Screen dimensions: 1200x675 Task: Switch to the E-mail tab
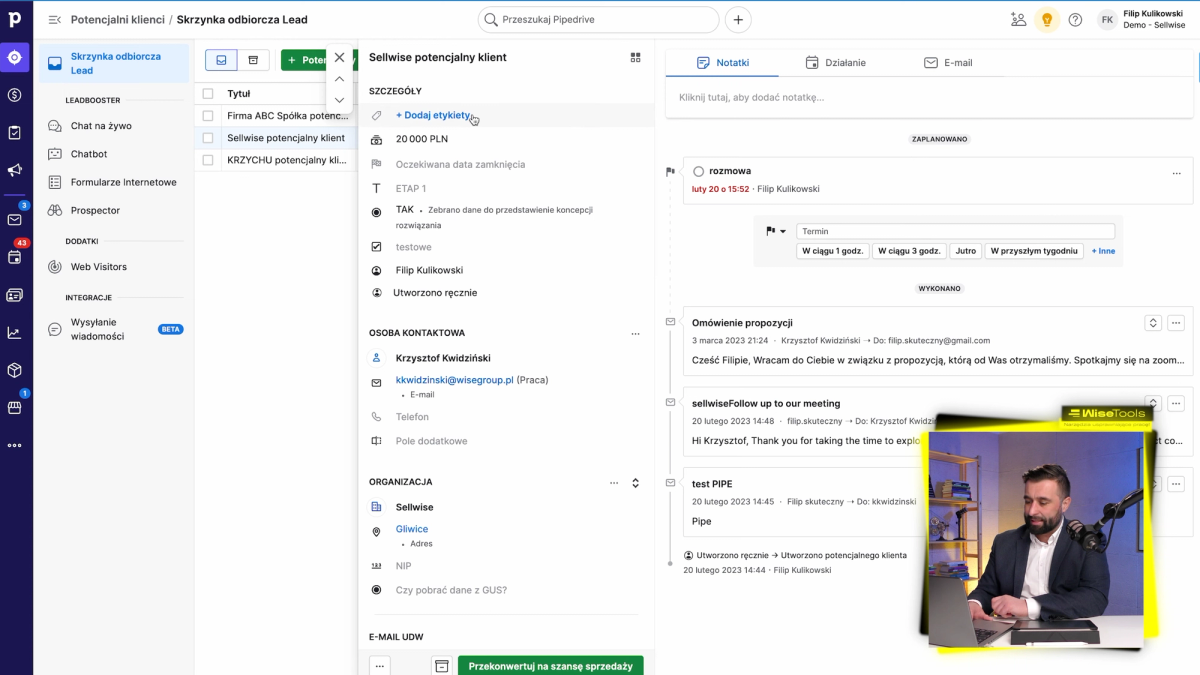(948, 62)
